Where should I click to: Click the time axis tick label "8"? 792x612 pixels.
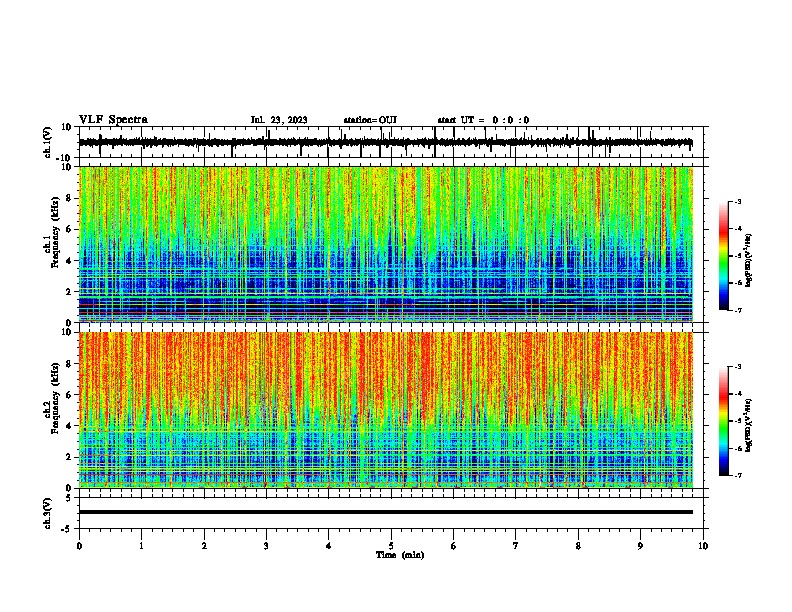click(x=578, y=546)
